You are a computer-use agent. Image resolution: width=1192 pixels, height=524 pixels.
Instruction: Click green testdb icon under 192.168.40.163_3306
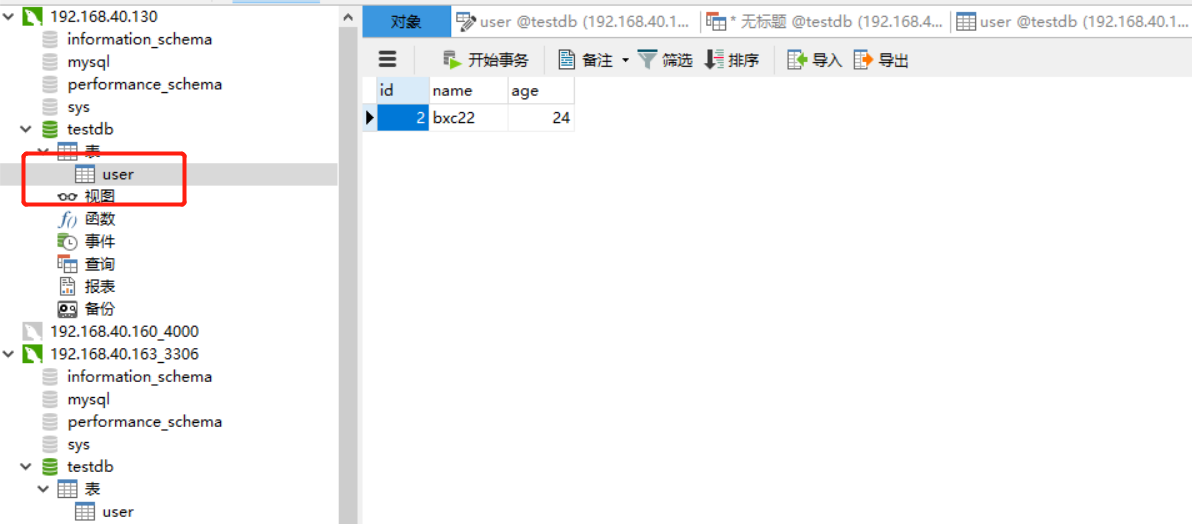[50, 466]
